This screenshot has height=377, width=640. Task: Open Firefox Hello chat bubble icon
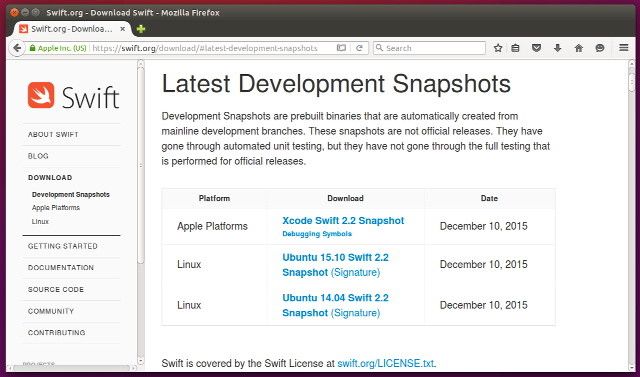click(600, 48)
